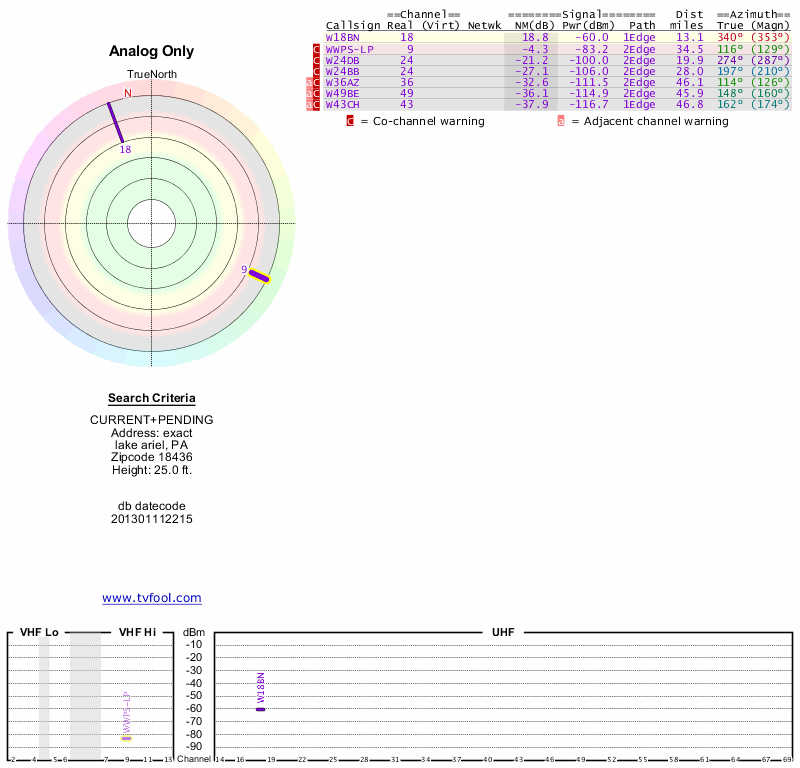
Task: Click the red N marker on the radar
Action: 127,94
